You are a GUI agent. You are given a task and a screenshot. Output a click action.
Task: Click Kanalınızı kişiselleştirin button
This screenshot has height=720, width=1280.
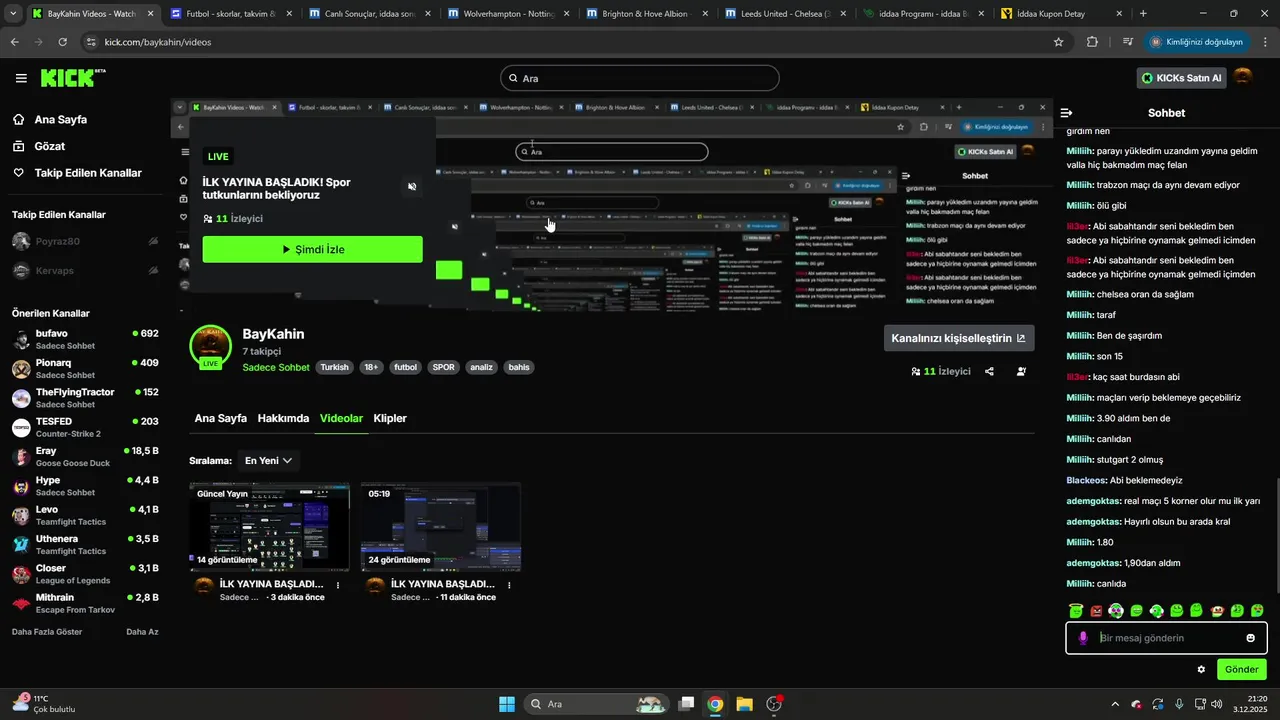click(959, 338)
